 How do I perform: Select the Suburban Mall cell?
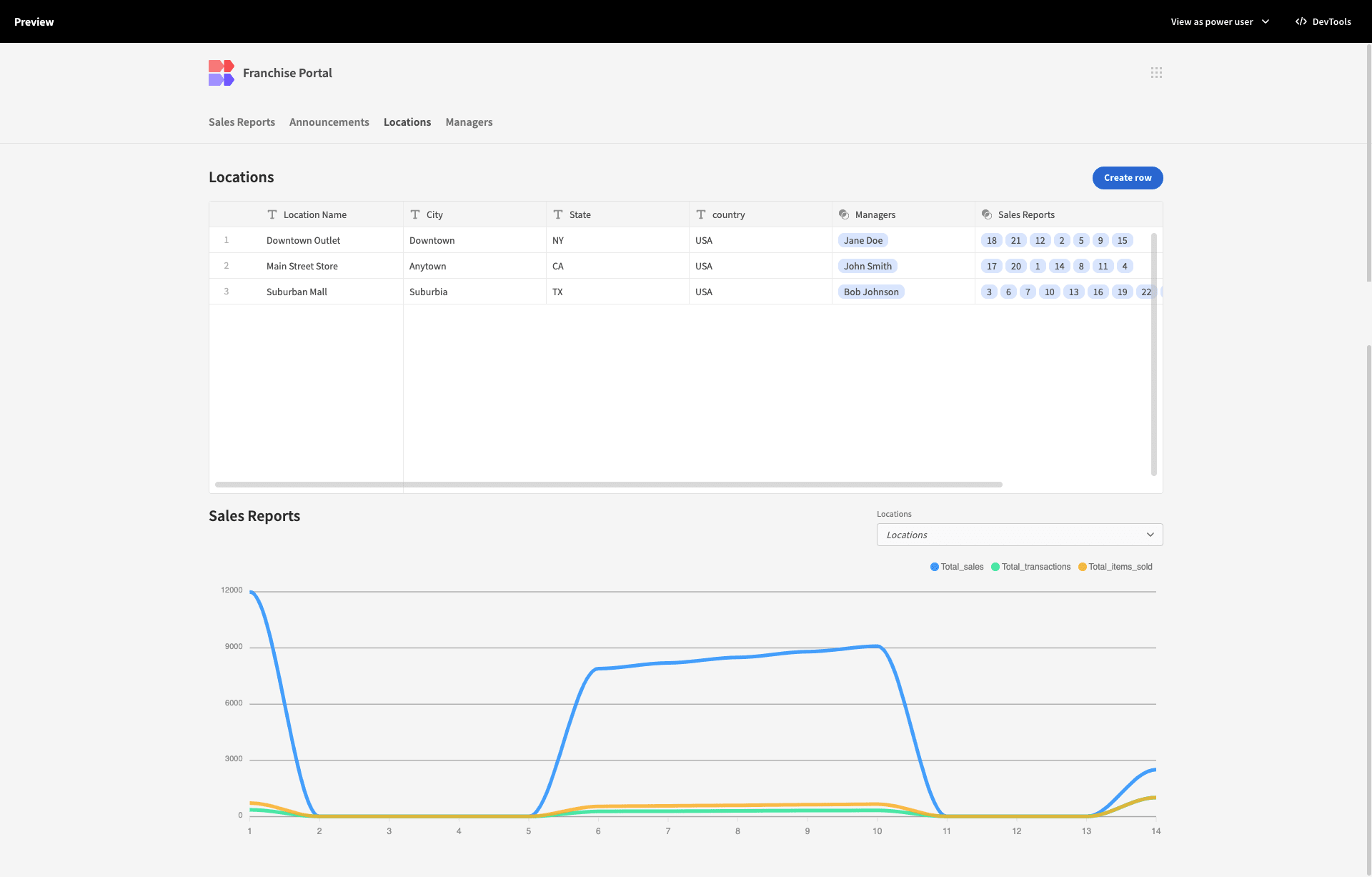click(x=332, y=292)
